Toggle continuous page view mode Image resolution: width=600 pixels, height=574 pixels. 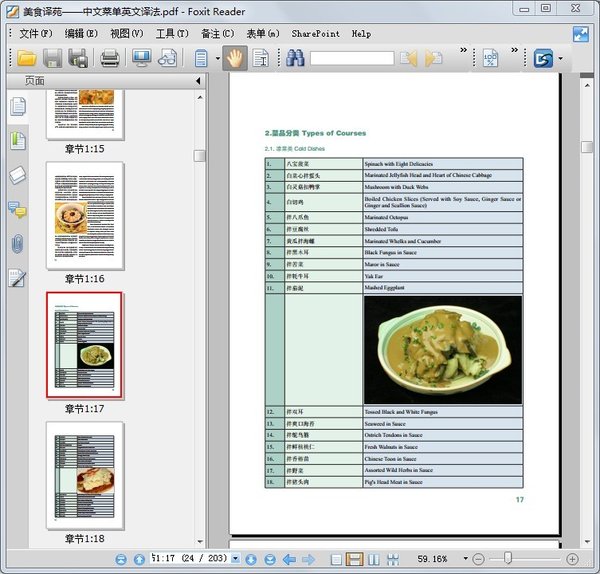(354, 559)
